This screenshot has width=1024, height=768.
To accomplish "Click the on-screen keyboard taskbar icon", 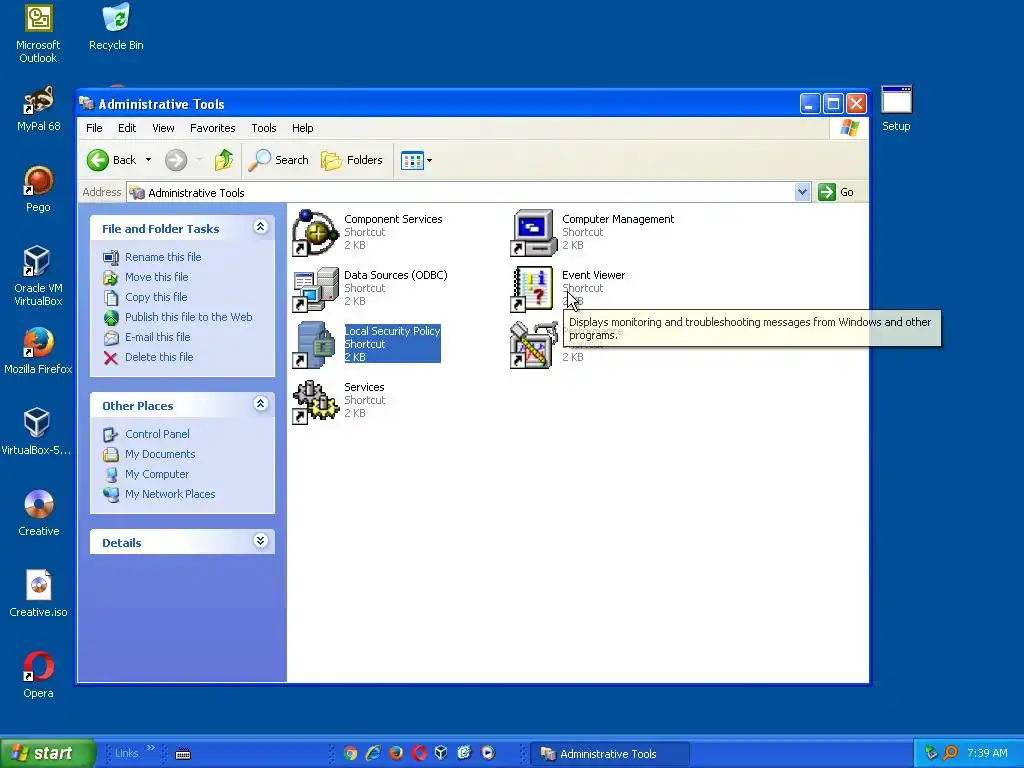I will (183, 754).
